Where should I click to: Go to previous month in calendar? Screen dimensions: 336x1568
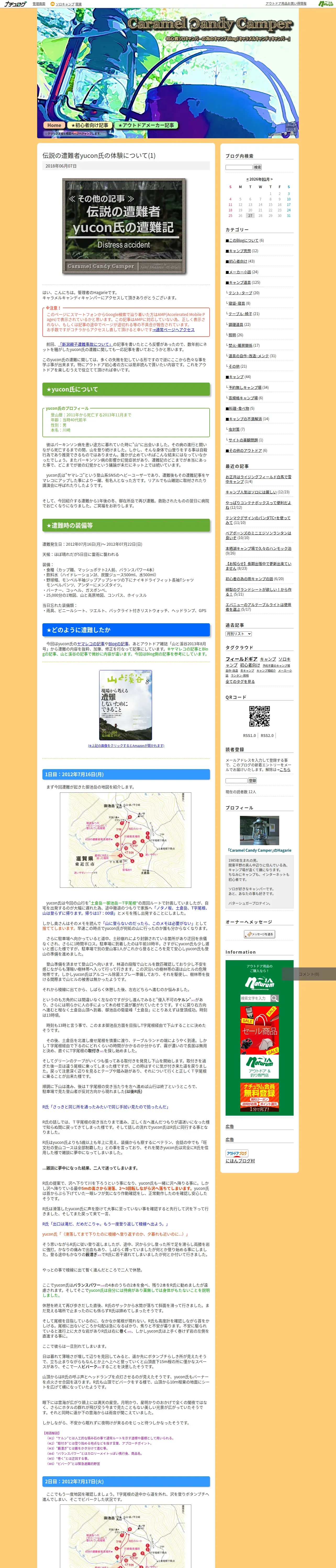[247, 180]
